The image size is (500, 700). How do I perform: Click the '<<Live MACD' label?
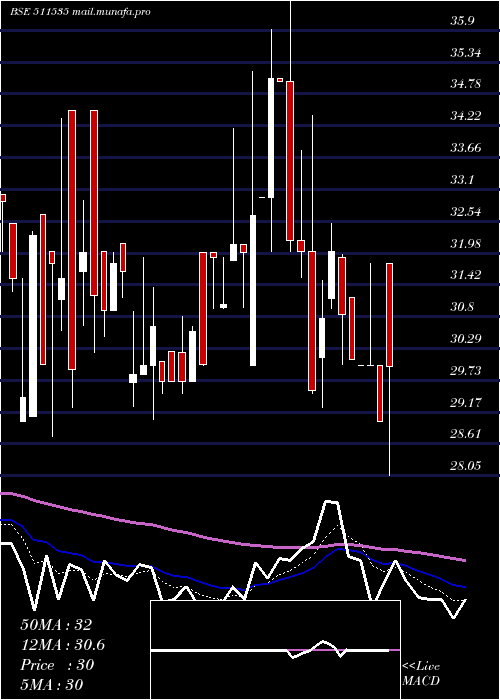[421, 674]
